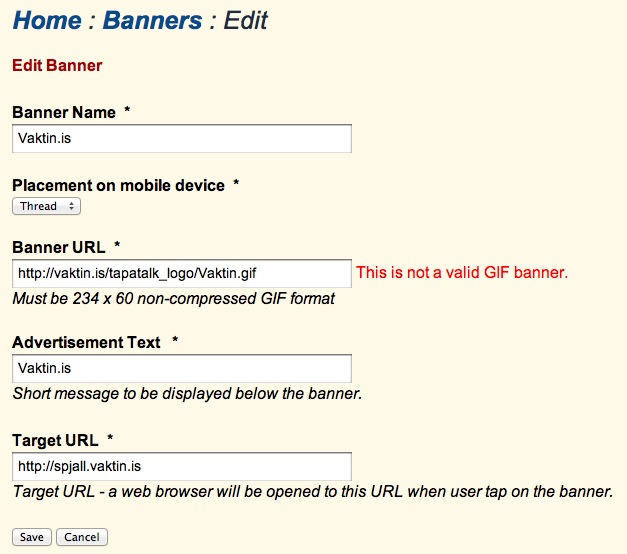Click the short message hint below Advertisement Text
This screenshot has width=627, height=554.
tap(187, 393)
